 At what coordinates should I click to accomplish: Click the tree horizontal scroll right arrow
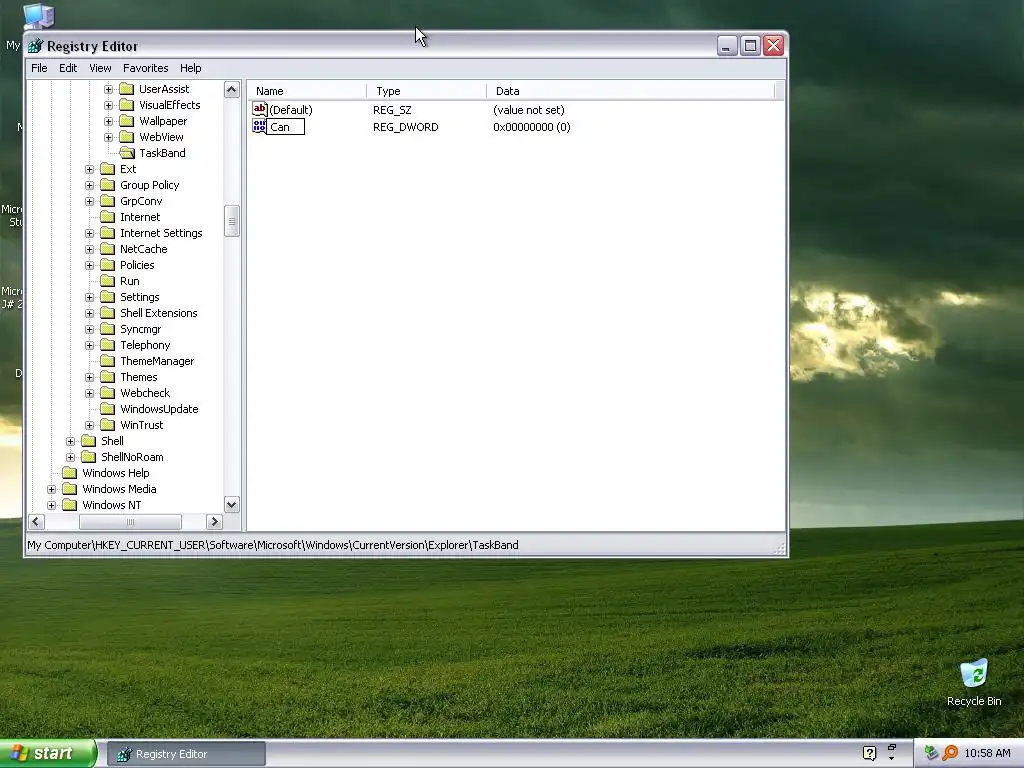(214, 522)
